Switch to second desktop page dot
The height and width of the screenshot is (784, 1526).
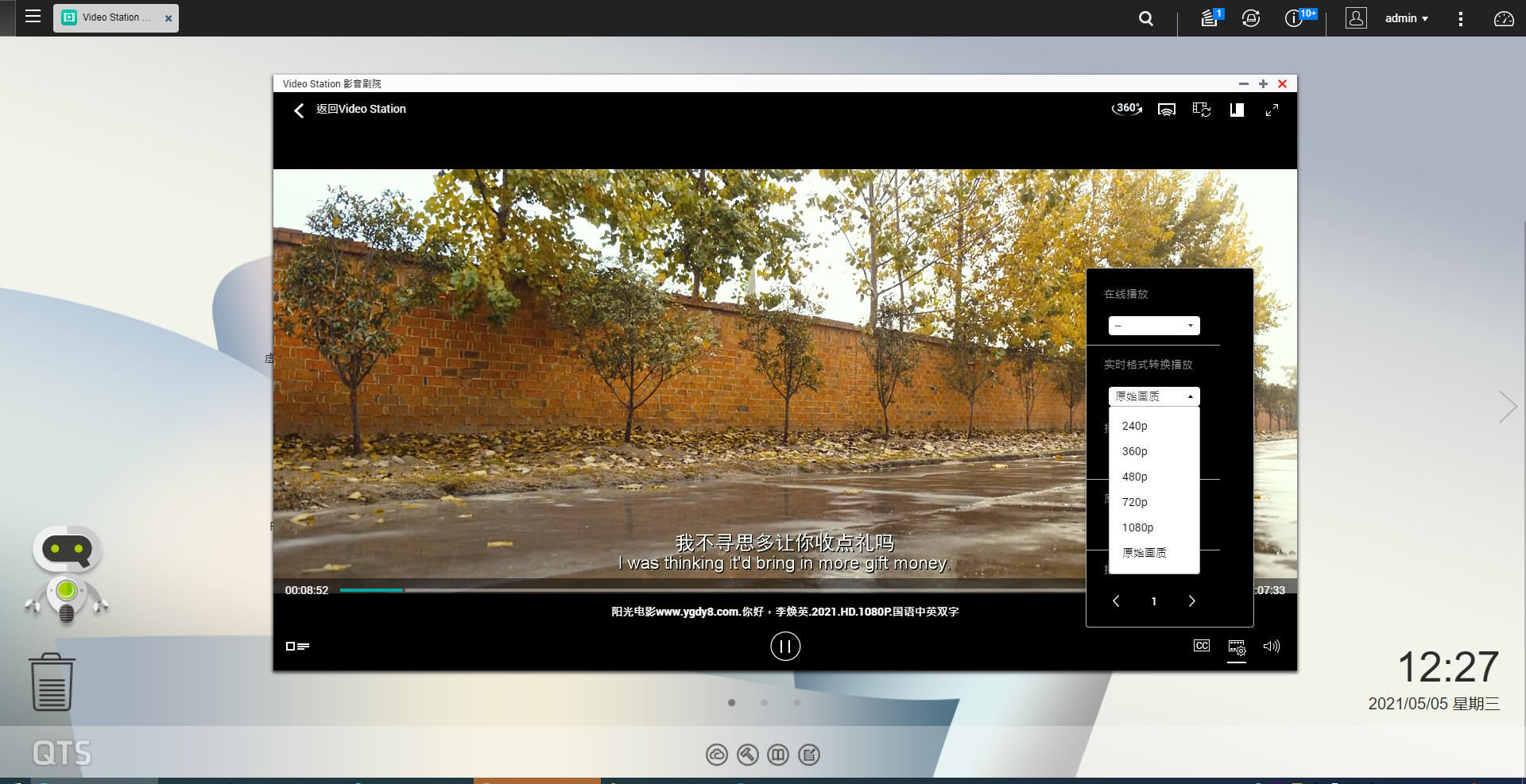click(764, 702)
